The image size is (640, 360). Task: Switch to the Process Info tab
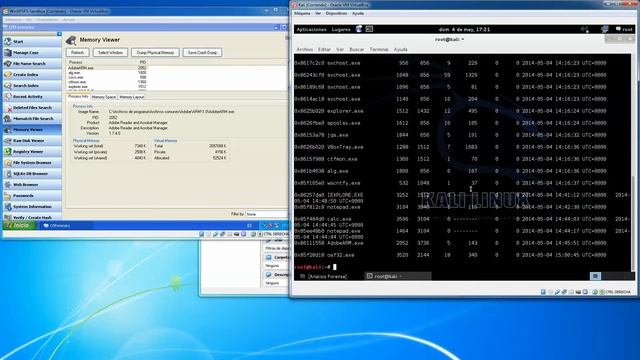pyautogui.click(x=78, y=97)
